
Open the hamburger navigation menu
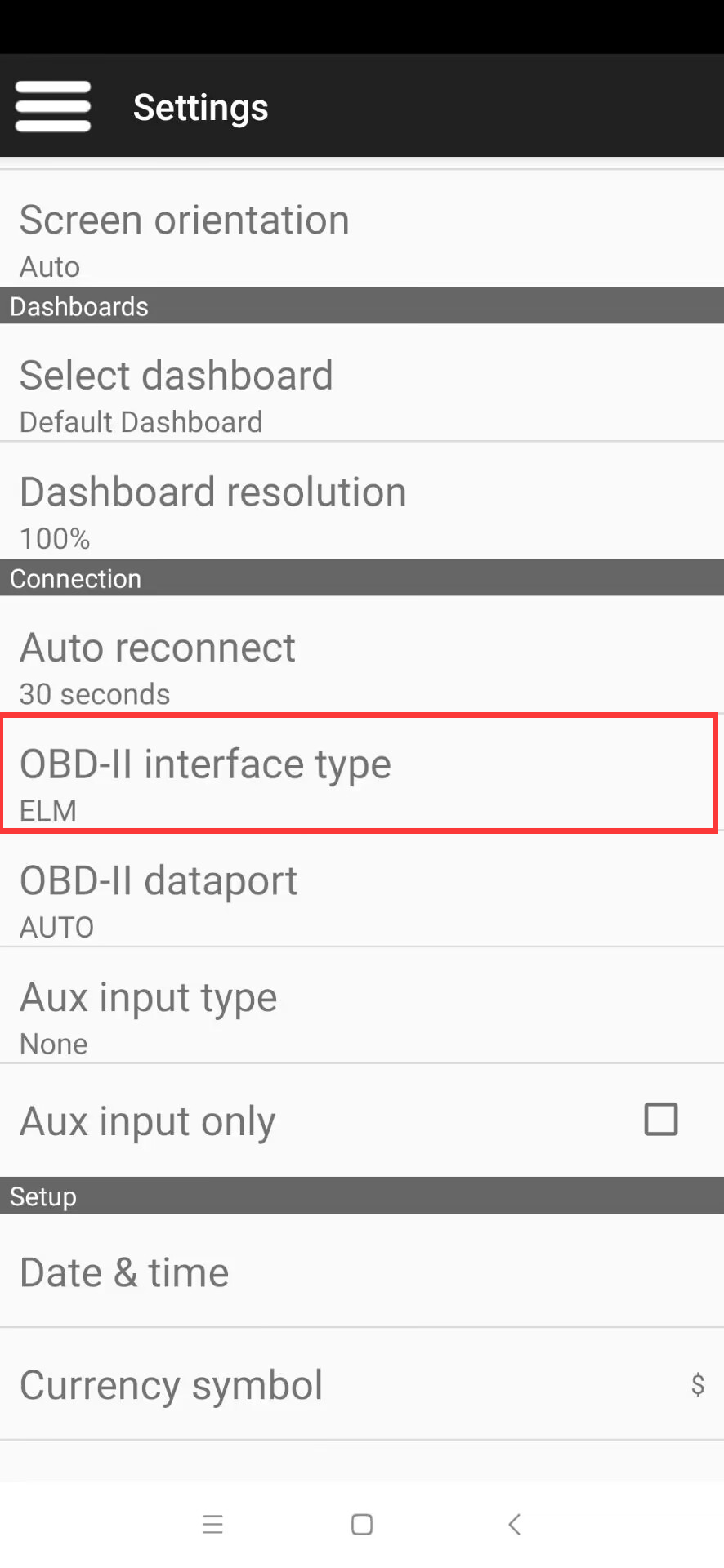[53, 106]
